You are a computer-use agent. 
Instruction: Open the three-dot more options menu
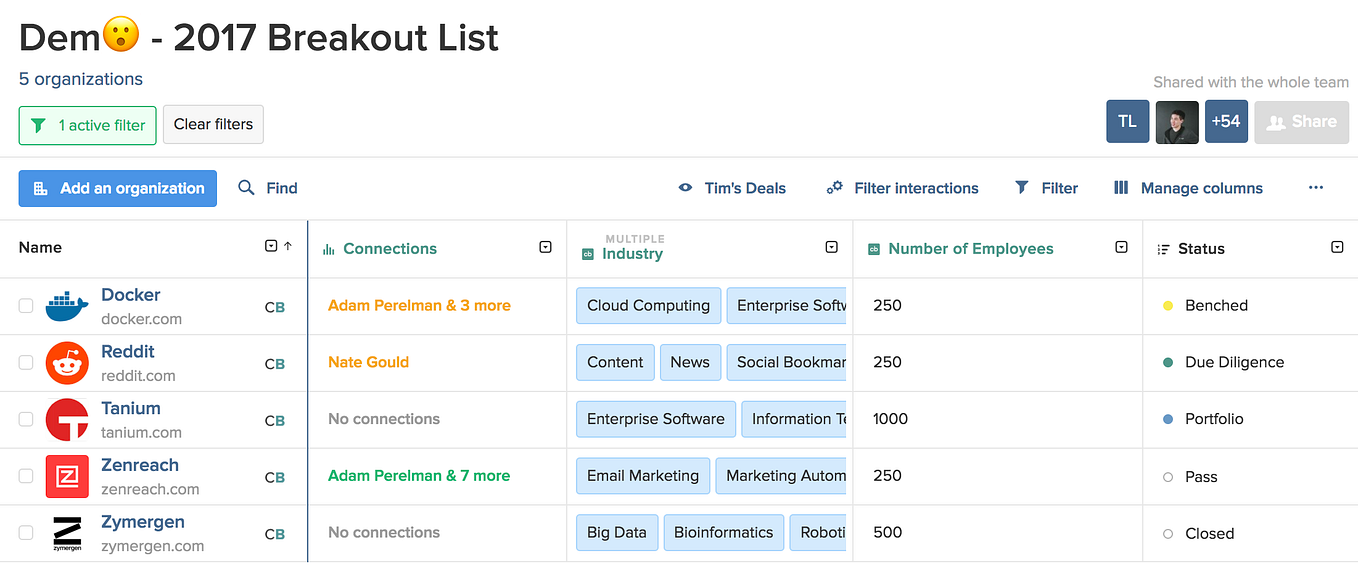(x=1316, y=188)
